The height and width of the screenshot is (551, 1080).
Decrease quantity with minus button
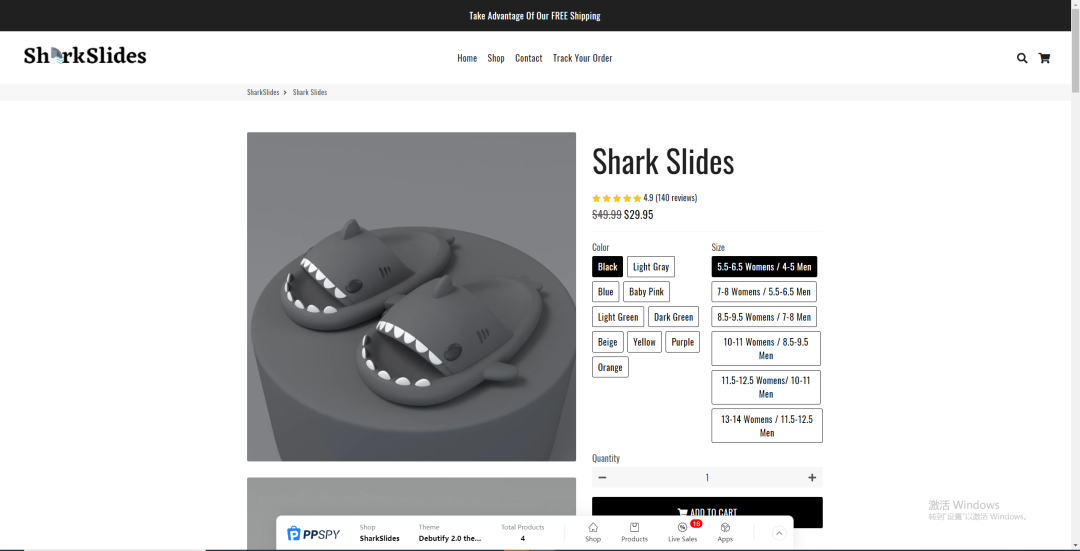(603, 477)
